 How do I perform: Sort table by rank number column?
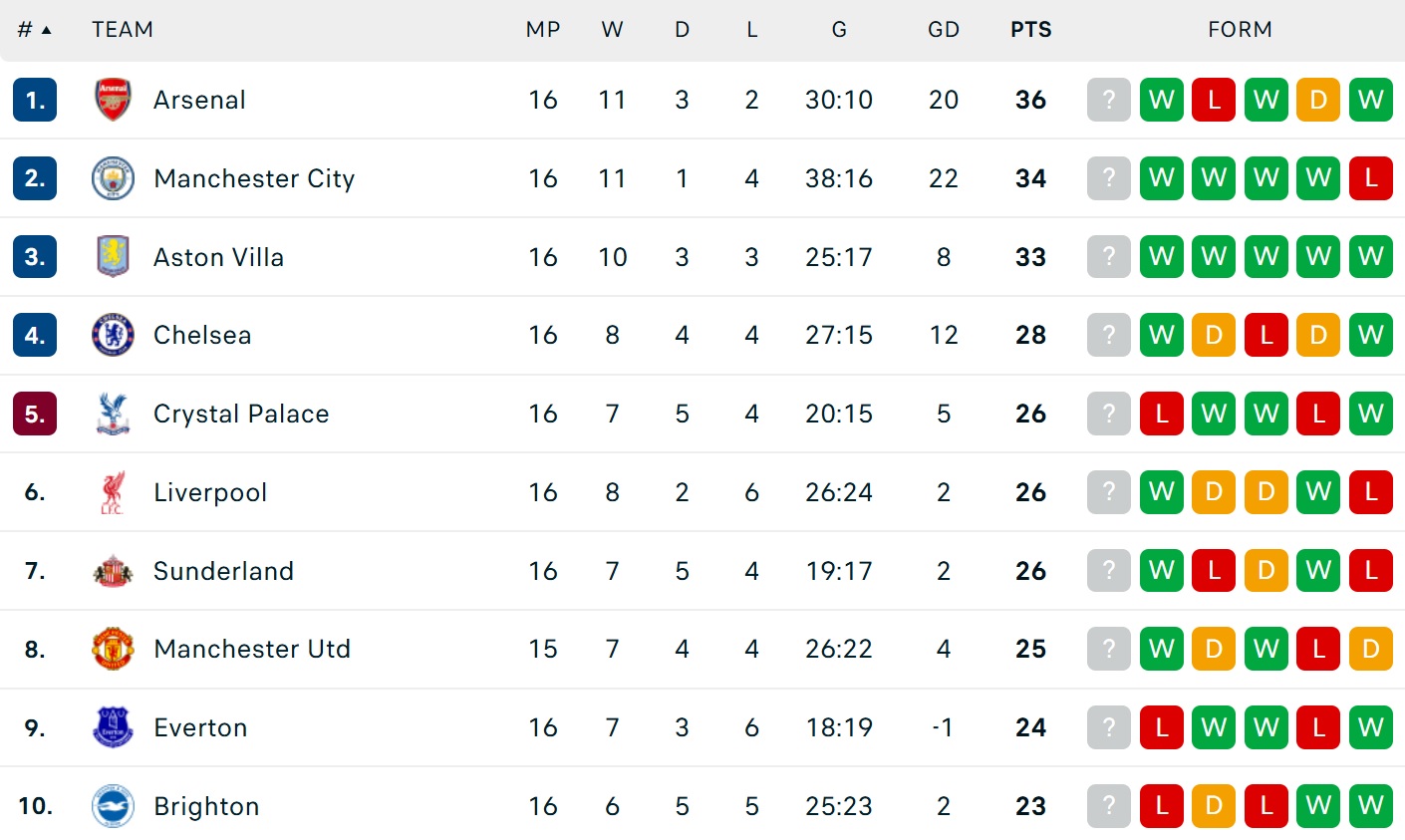coord(34,30)
